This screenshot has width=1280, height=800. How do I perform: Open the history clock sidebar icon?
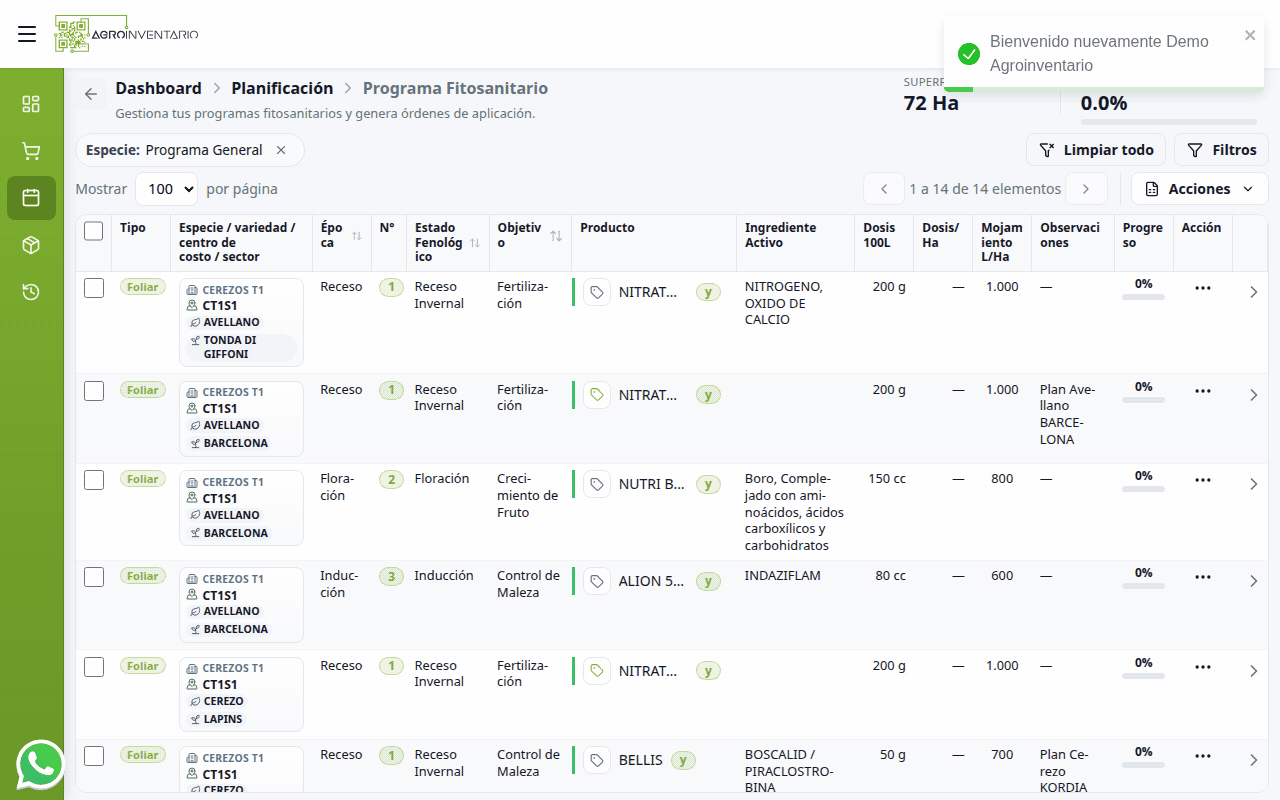[31, 292]
